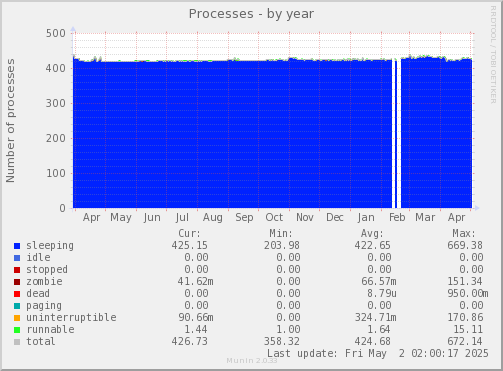Click the "Last update" timestamp line
The image size is (503, 371).
(378, 353)
